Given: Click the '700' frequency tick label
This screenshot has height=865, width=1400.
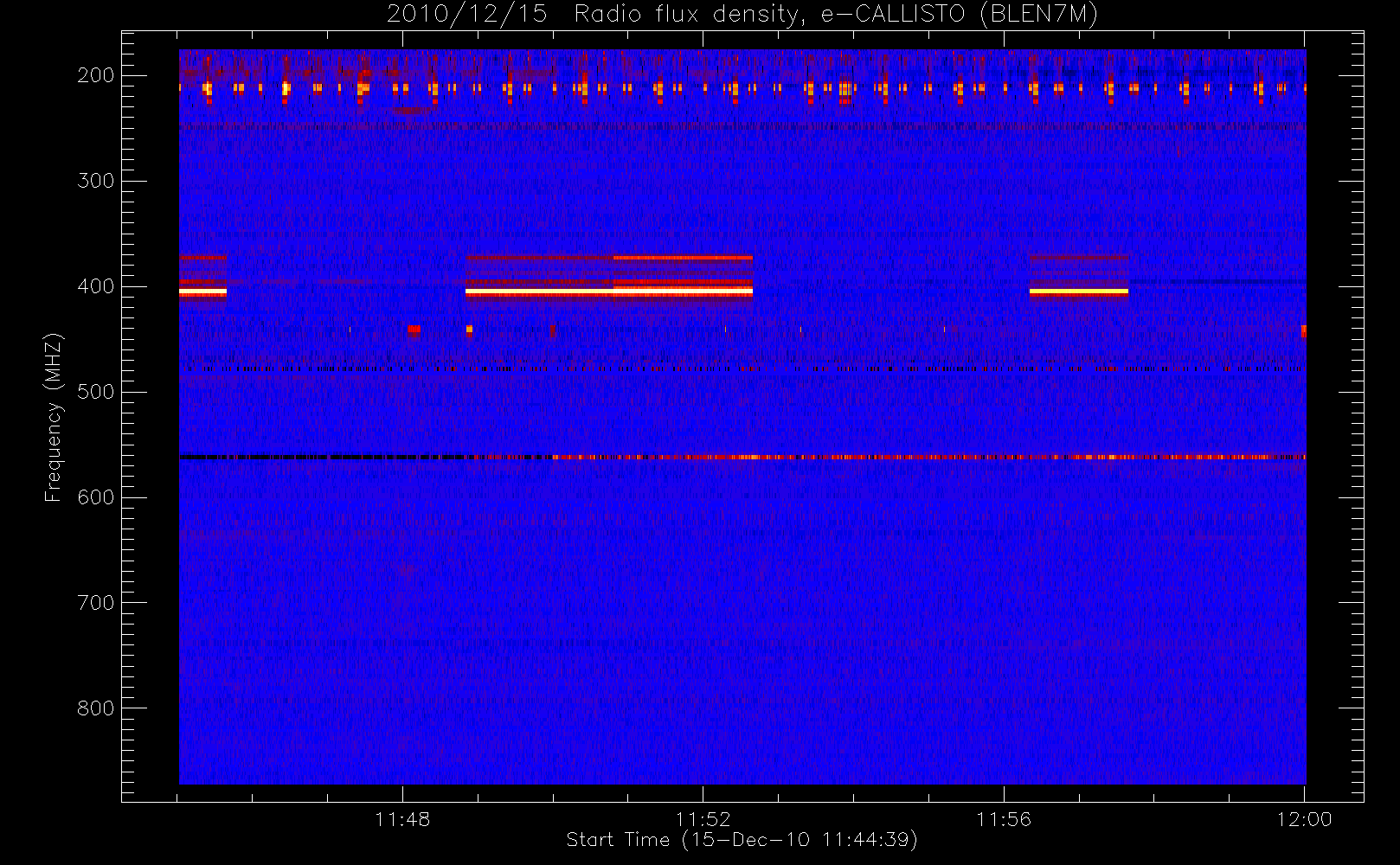Looking at the screenshot, I should point(96,603).
